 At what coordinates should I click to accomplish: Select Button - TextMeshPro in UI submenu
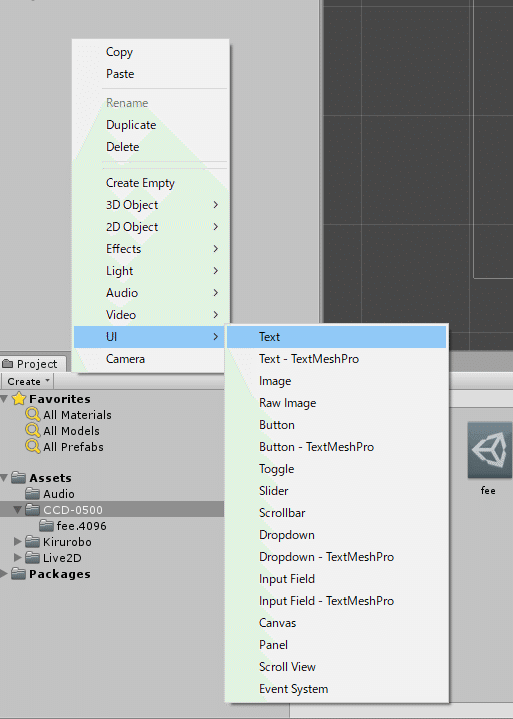coord(336,447)
